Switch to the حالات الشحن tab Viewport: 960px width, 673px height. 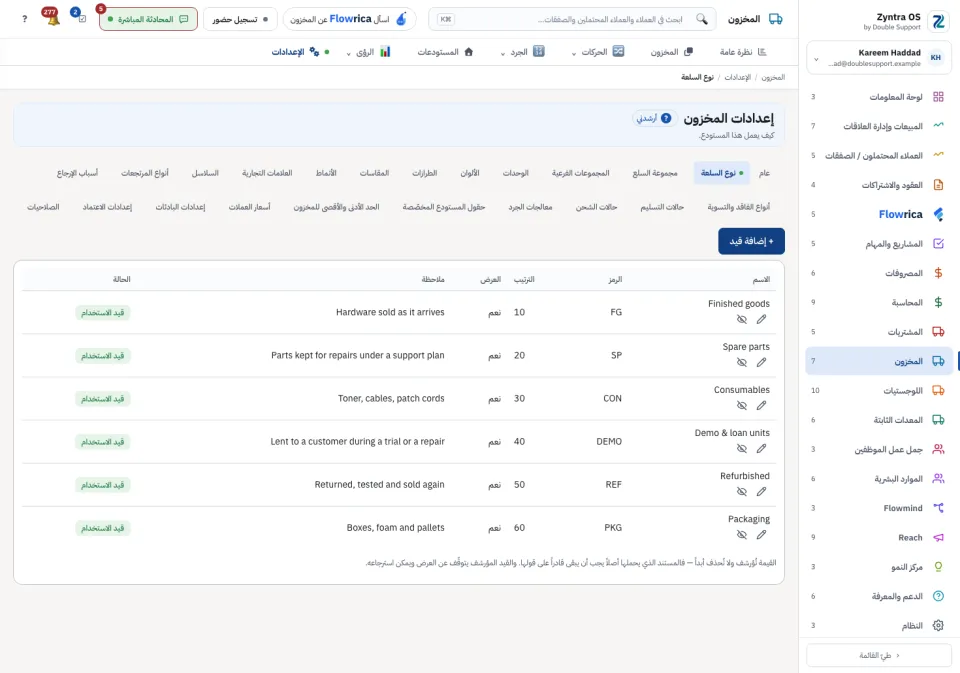[596, 207]
